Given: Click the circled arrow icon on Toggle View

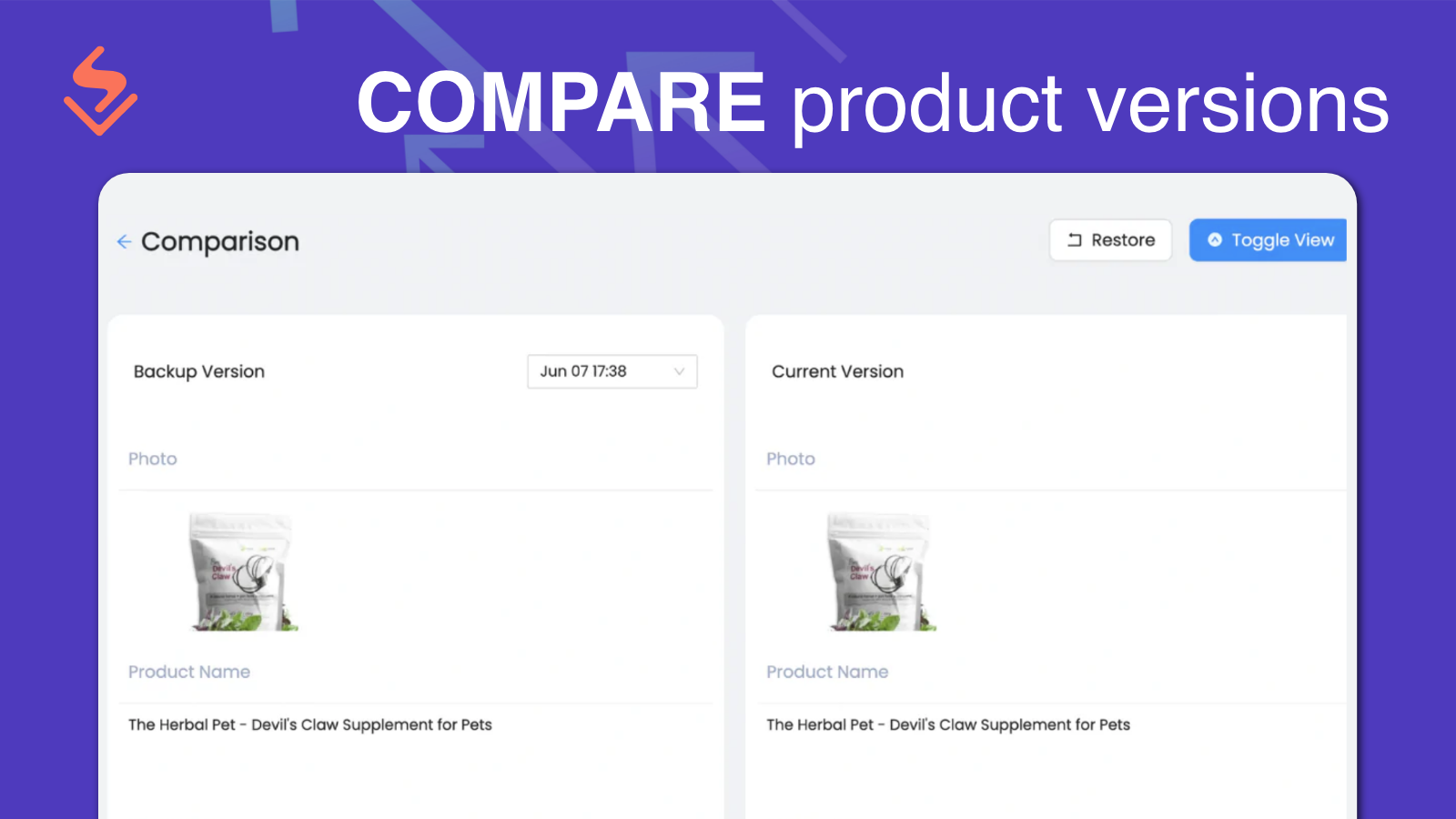Looking at the screenshot, I should pos(1216,240).
